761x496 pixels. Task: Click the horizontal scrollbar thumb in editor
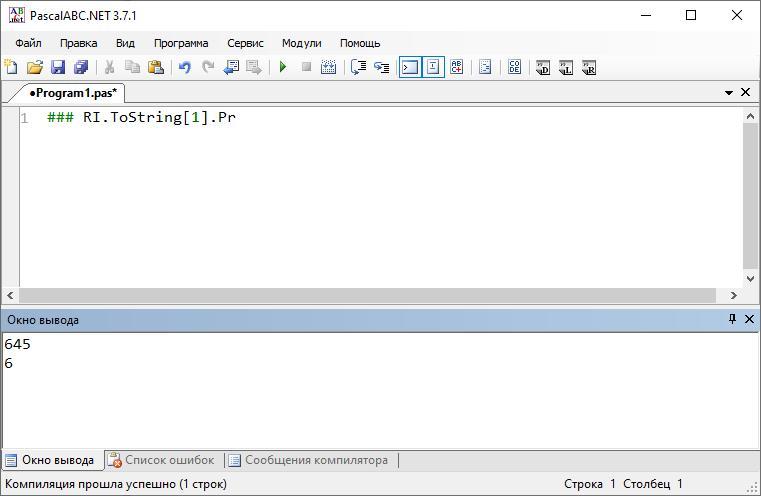click(367, 295)
